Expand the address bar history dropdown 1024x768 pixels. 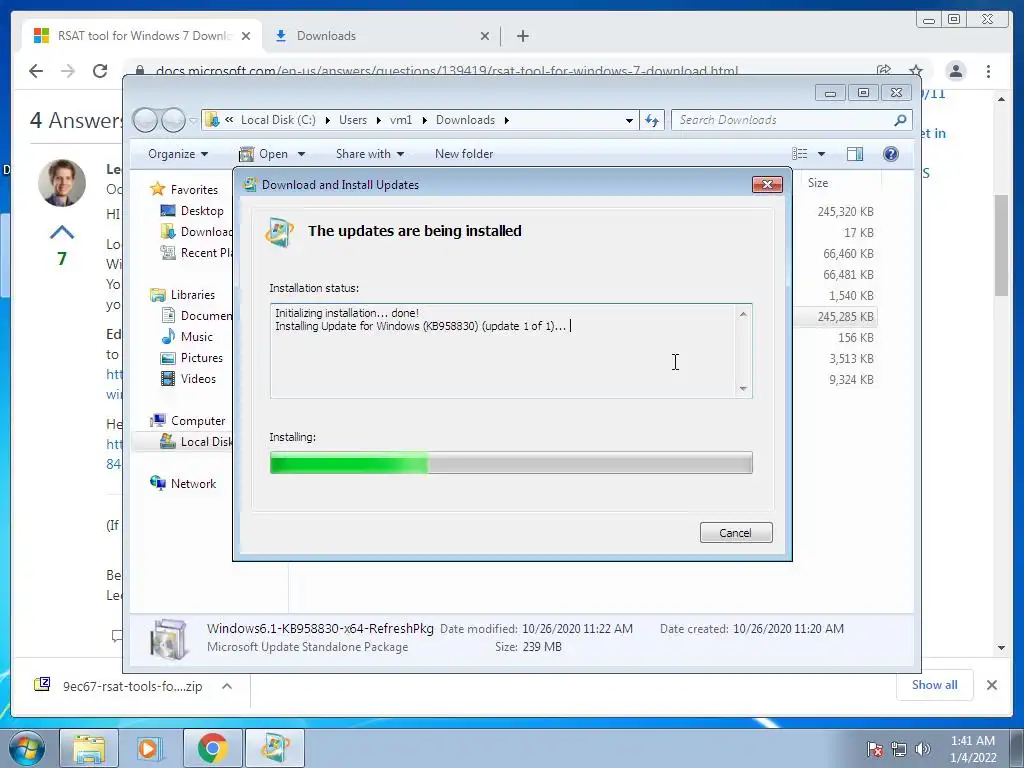tap(629, 120)
